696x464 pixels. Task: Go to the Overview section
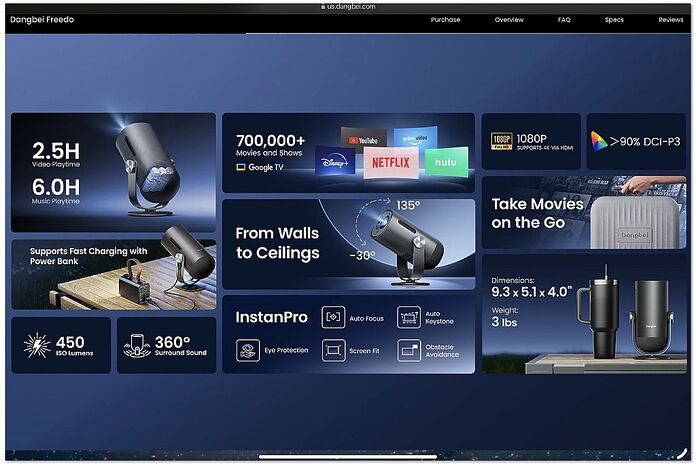click(509, 20)
